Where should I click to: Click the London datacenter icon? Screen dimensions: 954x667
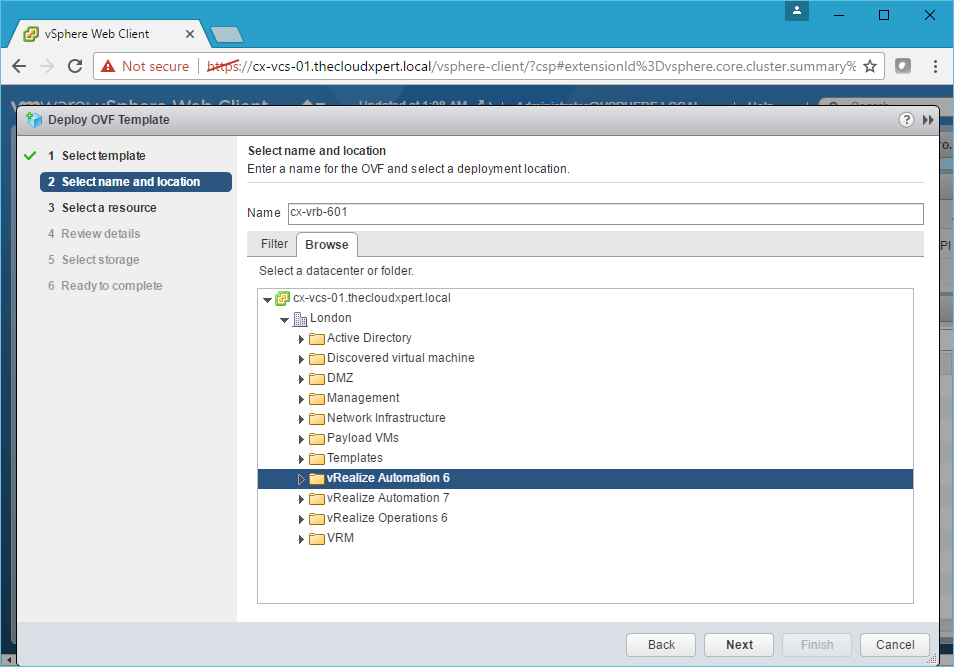click(x=300, y=318)
